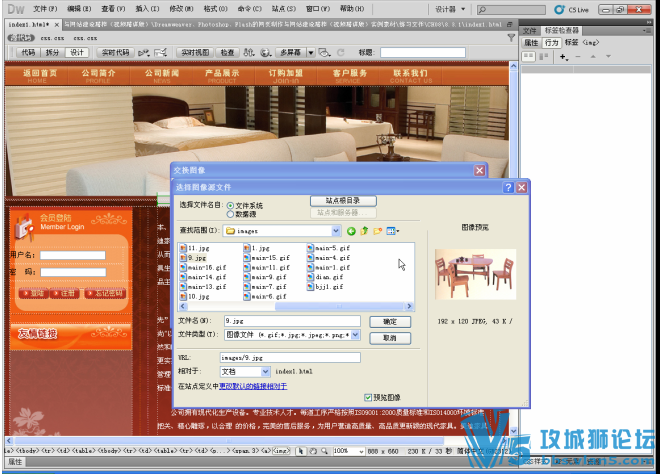This screenshot has width=660, height=474.
Task: Open the 设计器 workspace dropdown
Action: (450, 9)
